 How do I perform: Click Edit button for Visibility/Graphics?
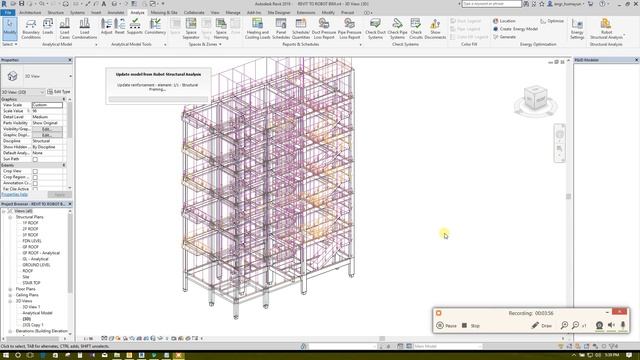47,129
